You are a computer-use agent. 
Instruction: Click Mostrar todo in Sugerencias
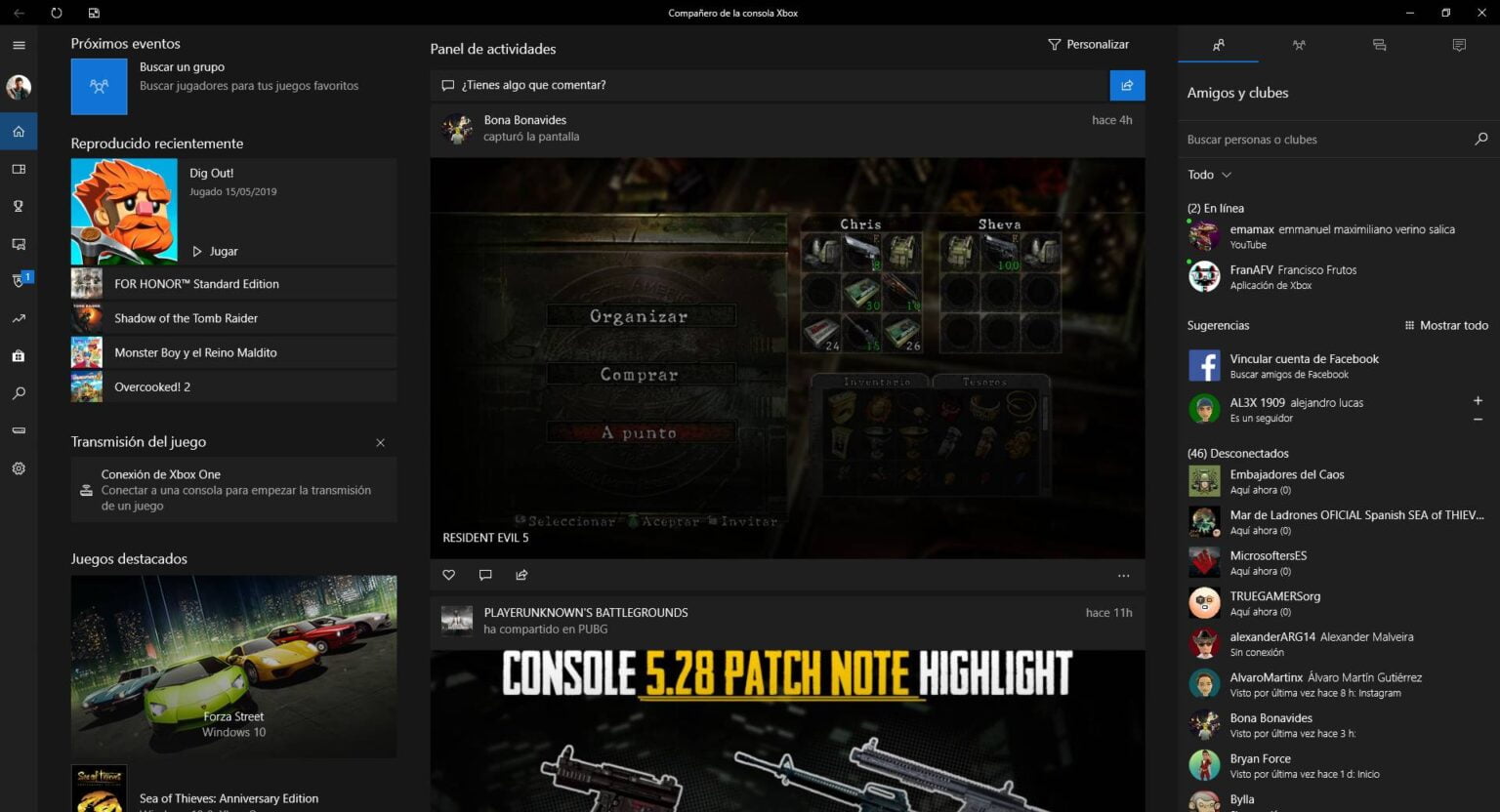click(x=1446, y=325)
